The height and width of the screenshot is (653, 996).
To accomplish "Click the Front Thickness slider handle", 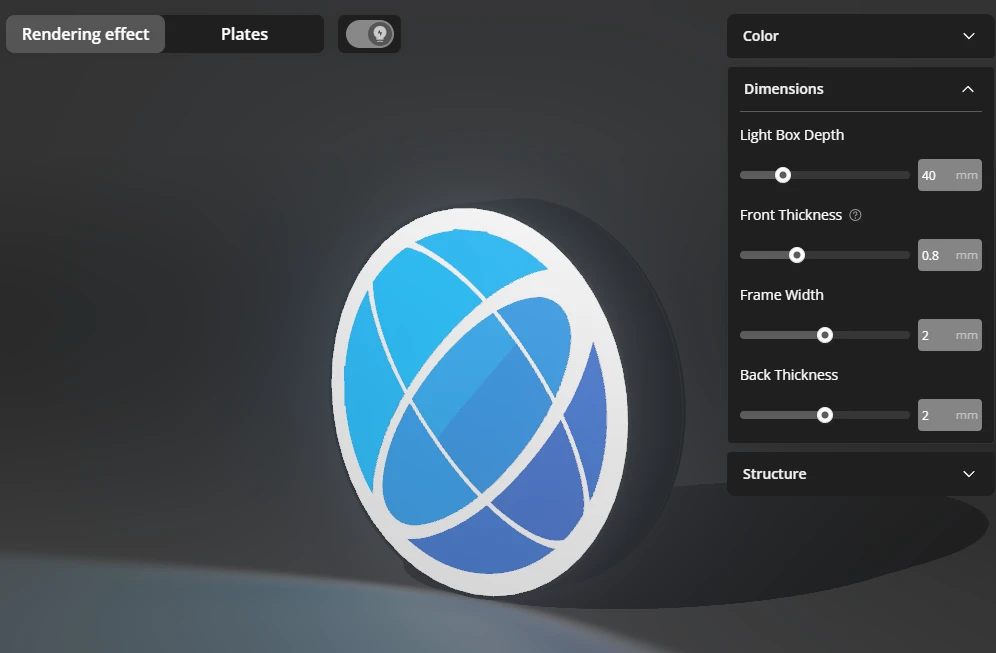I will [x=797, y=255].
